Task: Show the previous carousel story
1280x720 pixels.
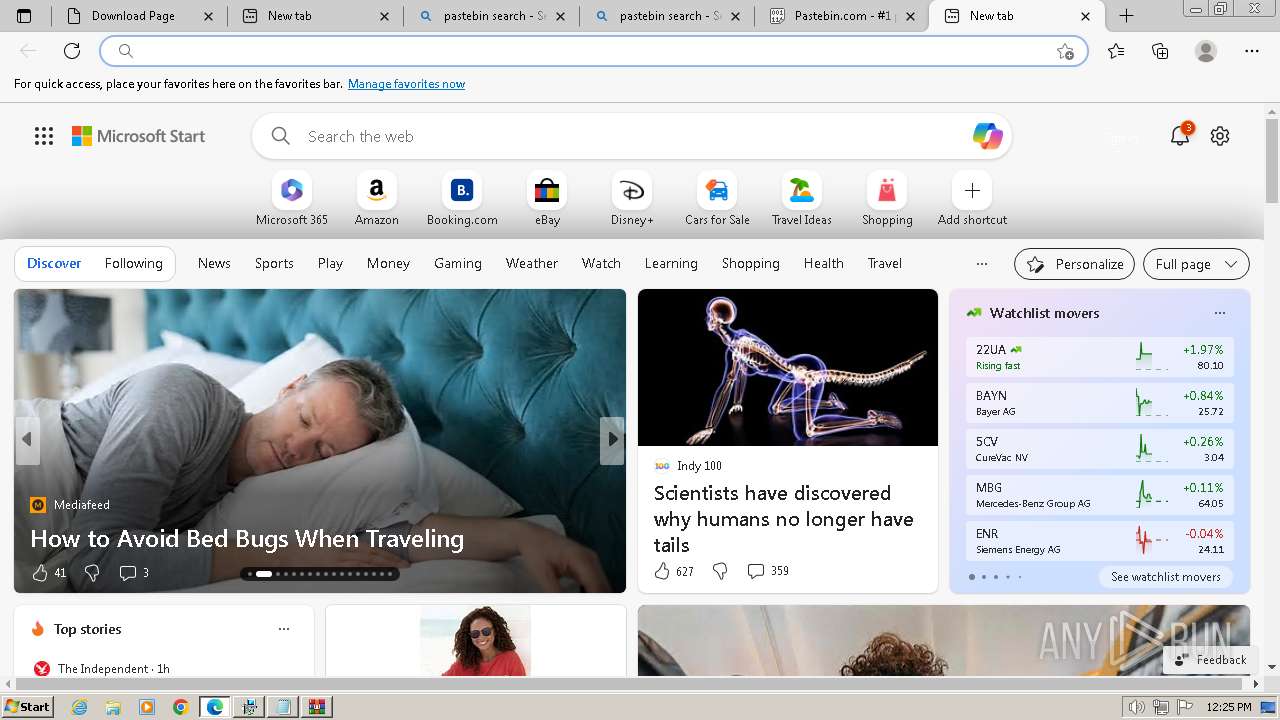Action: pos(27,439)
